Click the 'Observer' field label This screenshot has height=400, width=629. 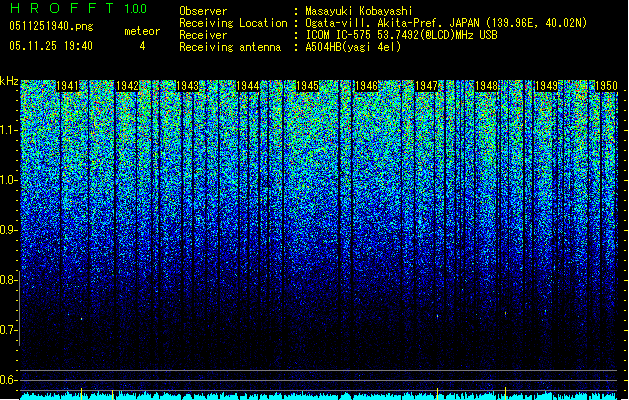pyautogui.click(x=203, y=11)
